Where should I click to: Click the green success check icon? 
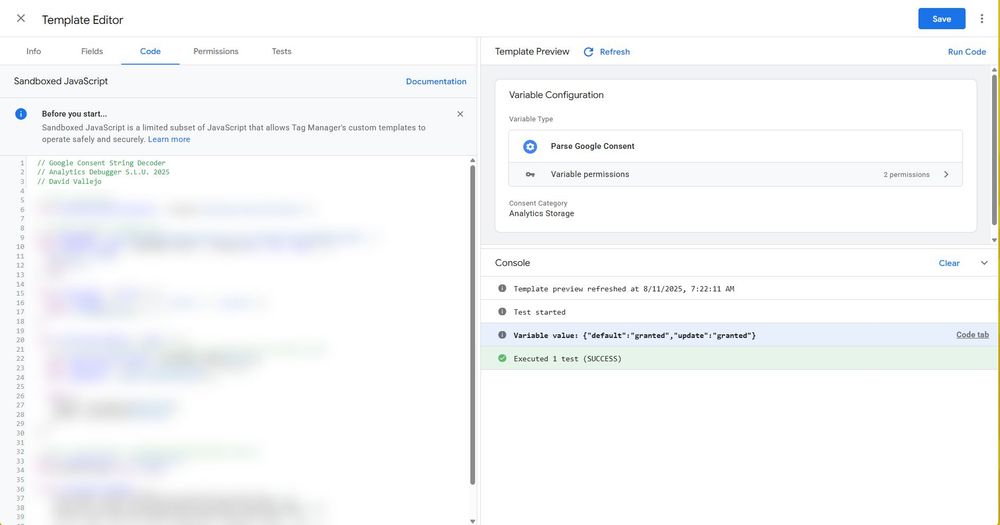502,359
